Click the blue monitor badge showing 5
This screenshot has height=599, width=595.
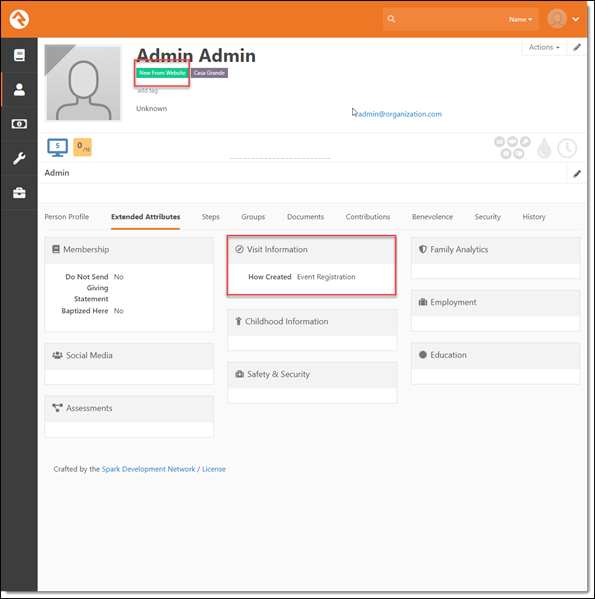point(57,147)
